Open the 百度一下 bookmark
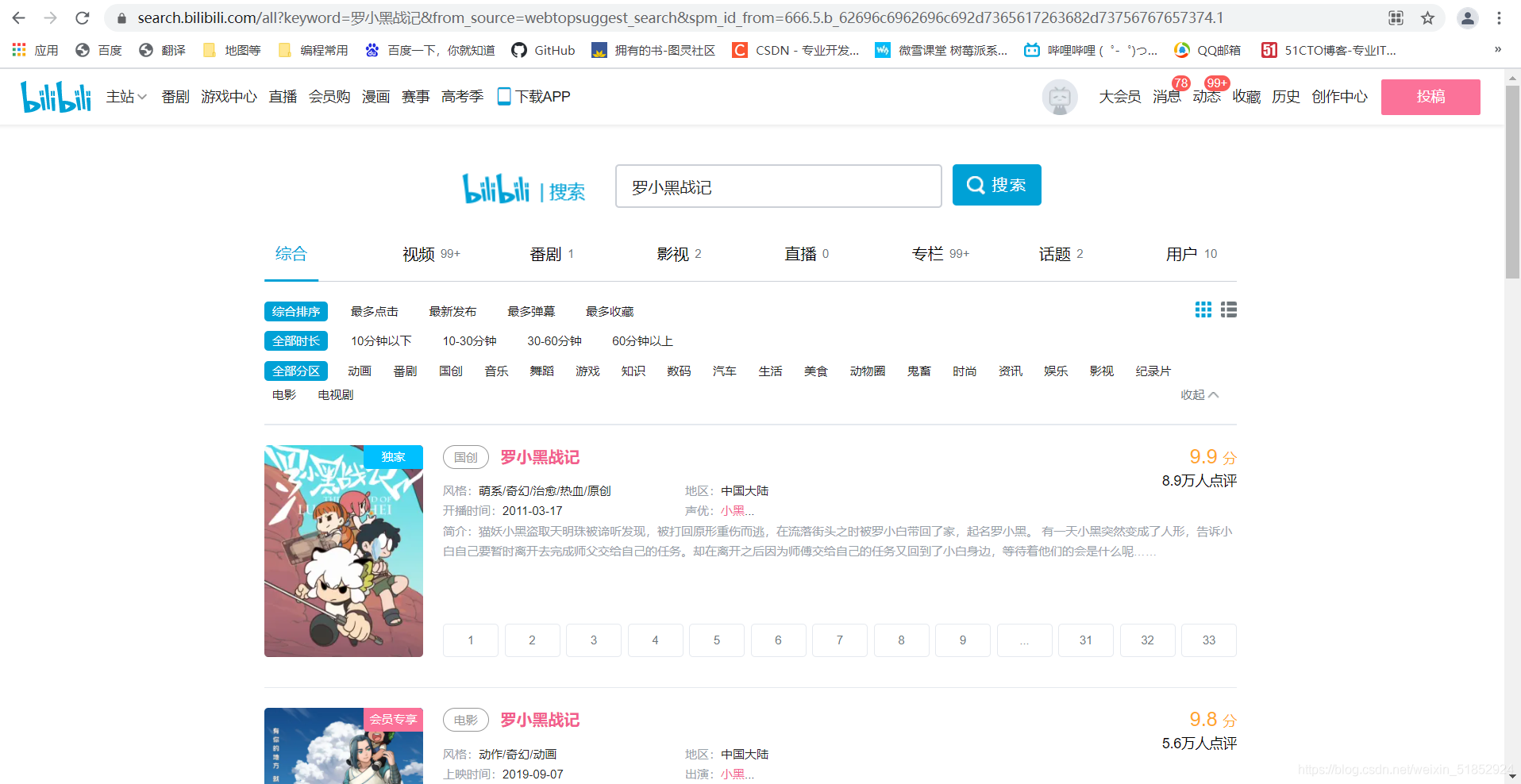This screenshot has width=1521, height=784. click(x=429, y=50)
